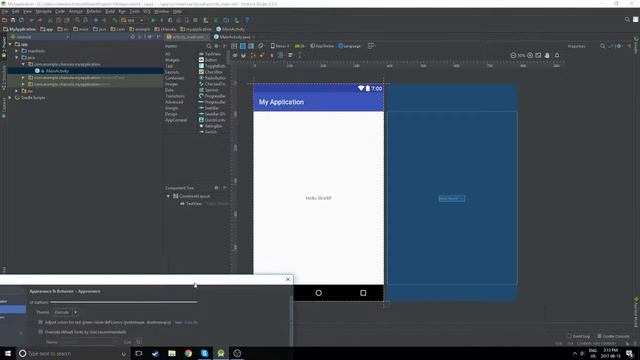640x360 pixels.
Task: Click the search everywhere magnifier at top right
Action: [x=627, y=20]
